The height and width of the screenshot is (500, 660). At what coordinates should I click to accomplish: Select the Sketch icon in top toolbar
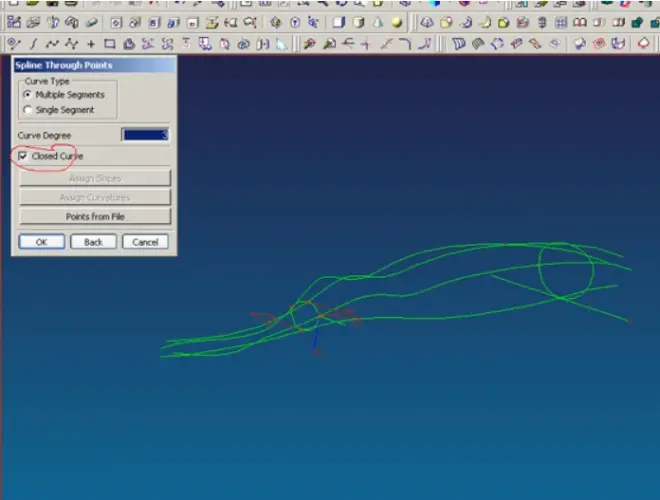(14, 22)
